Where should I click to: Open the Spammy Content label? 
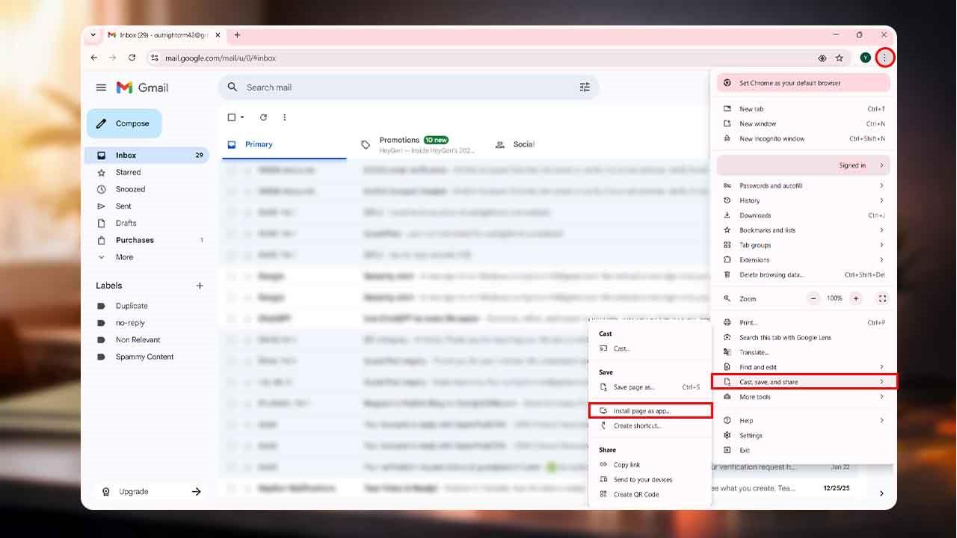(147, 357)
